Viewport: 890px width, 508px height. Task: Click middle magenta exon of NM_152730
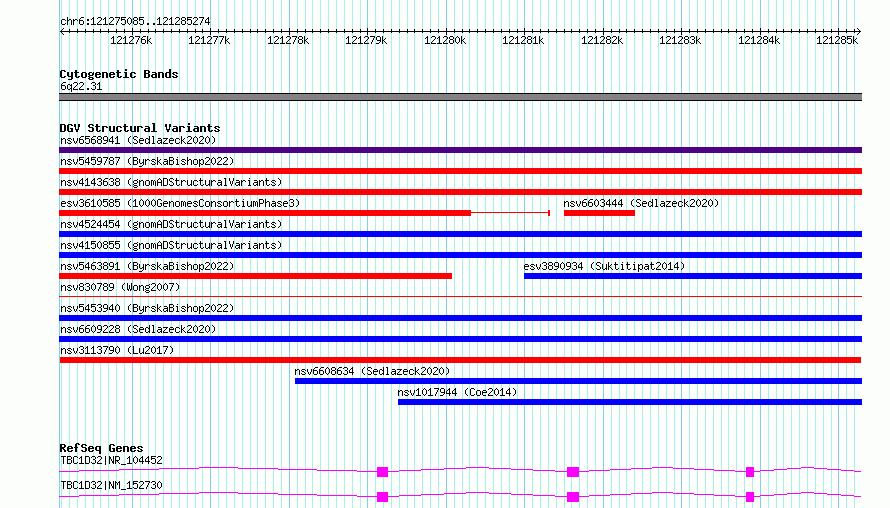point(573,497)
